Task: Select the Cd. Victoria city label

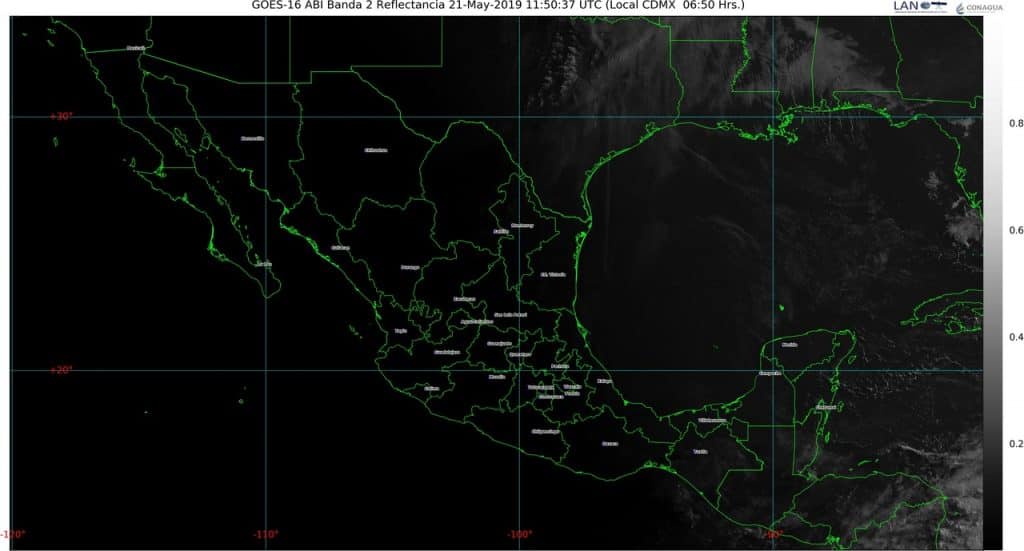Action: [552, 274]
